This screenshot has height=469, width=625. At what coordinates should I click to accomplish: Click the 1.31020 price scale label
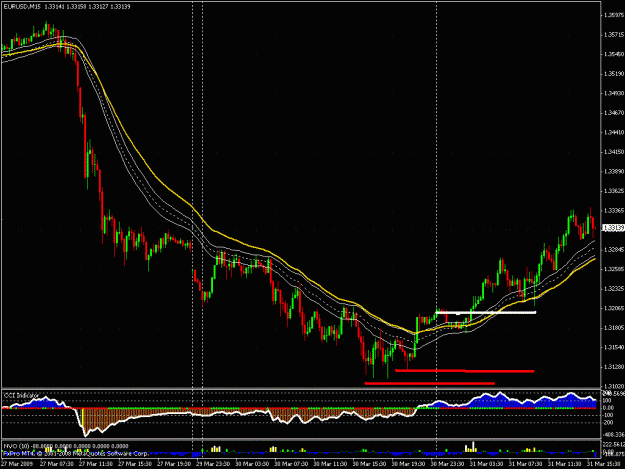(x=614, y=386)
